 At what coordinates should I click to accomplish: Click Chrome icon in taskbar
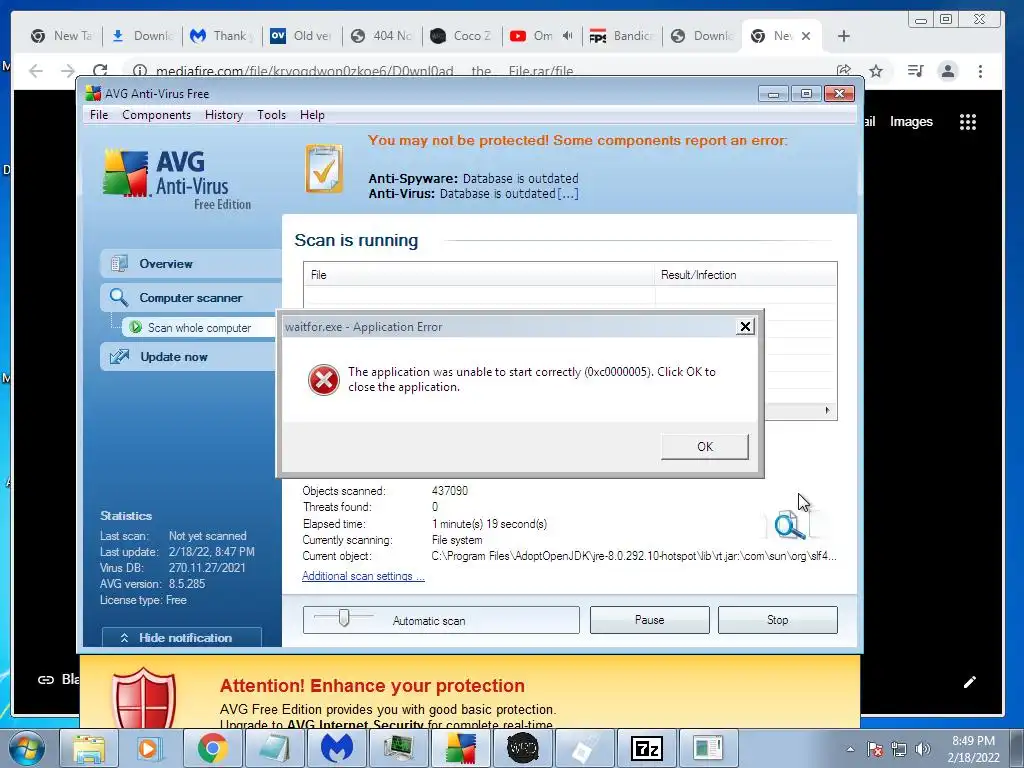(x=212, y=748)
